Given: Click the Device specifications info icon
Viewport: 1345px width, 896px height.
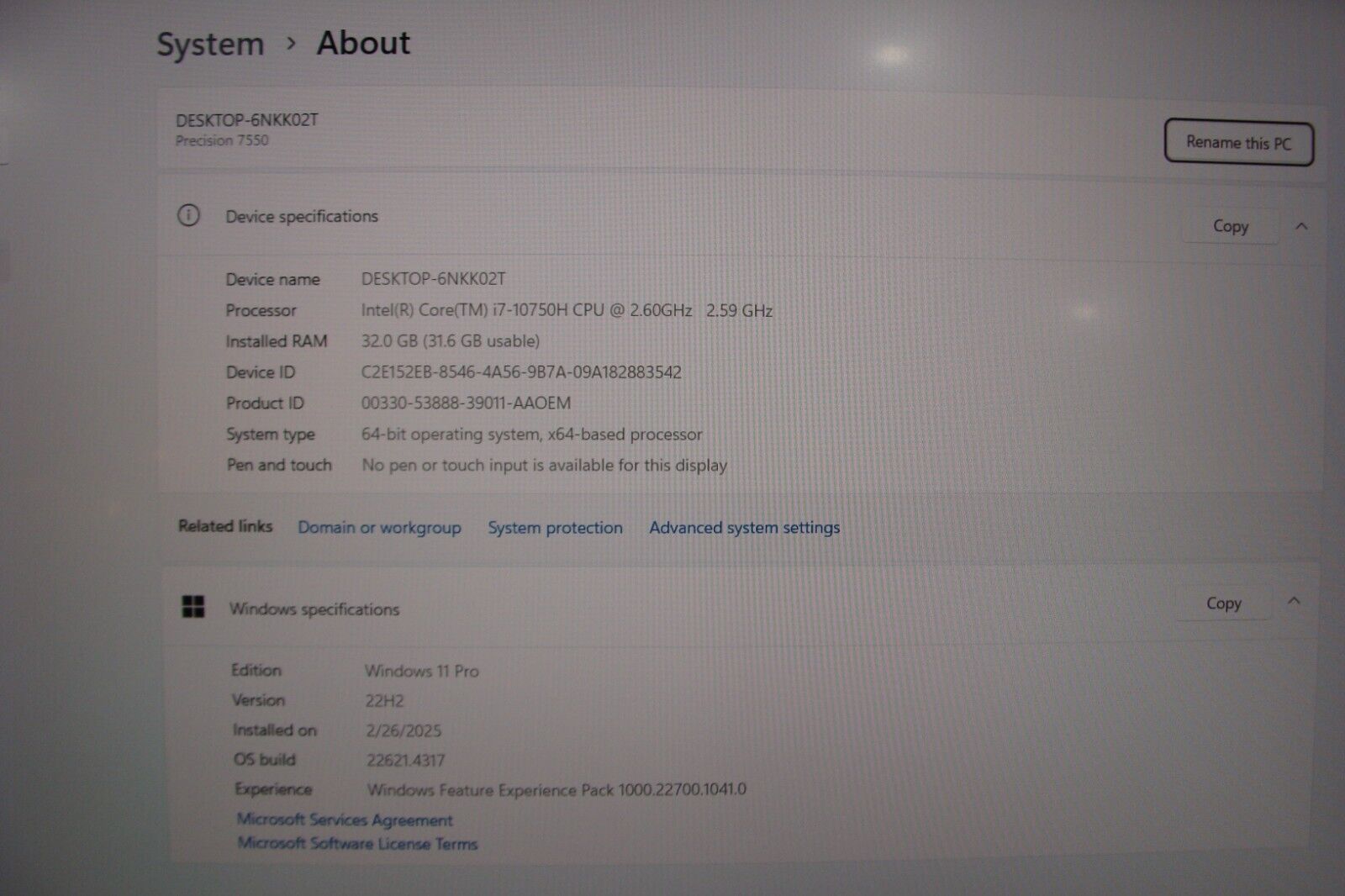Looking at the screenshot, I should pyautogui.click(x=188, y=216).
